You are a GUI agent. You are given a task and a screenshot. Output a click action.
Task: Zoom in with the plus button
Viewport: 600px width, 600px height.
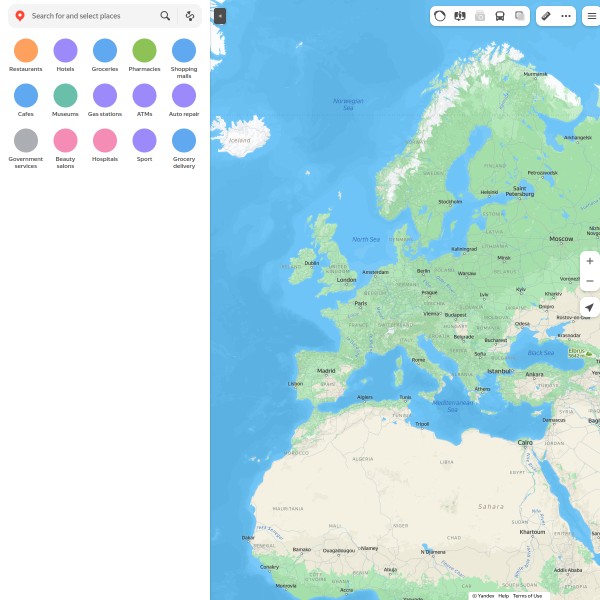pos(590,261)
